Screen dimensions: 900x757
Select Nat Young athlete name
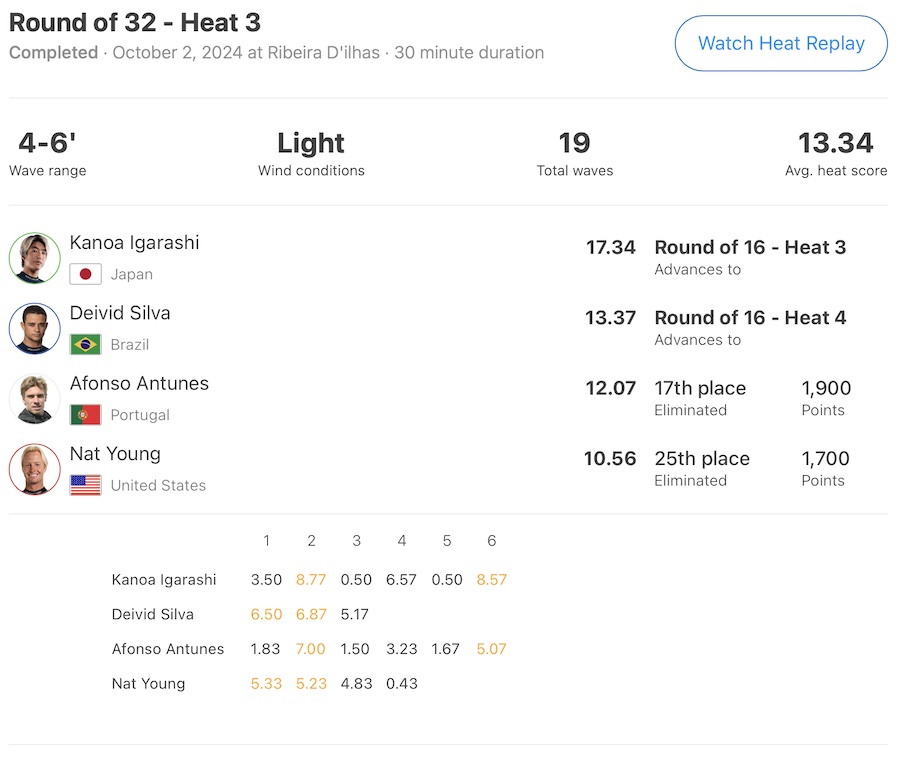click(x=115, y=454)
